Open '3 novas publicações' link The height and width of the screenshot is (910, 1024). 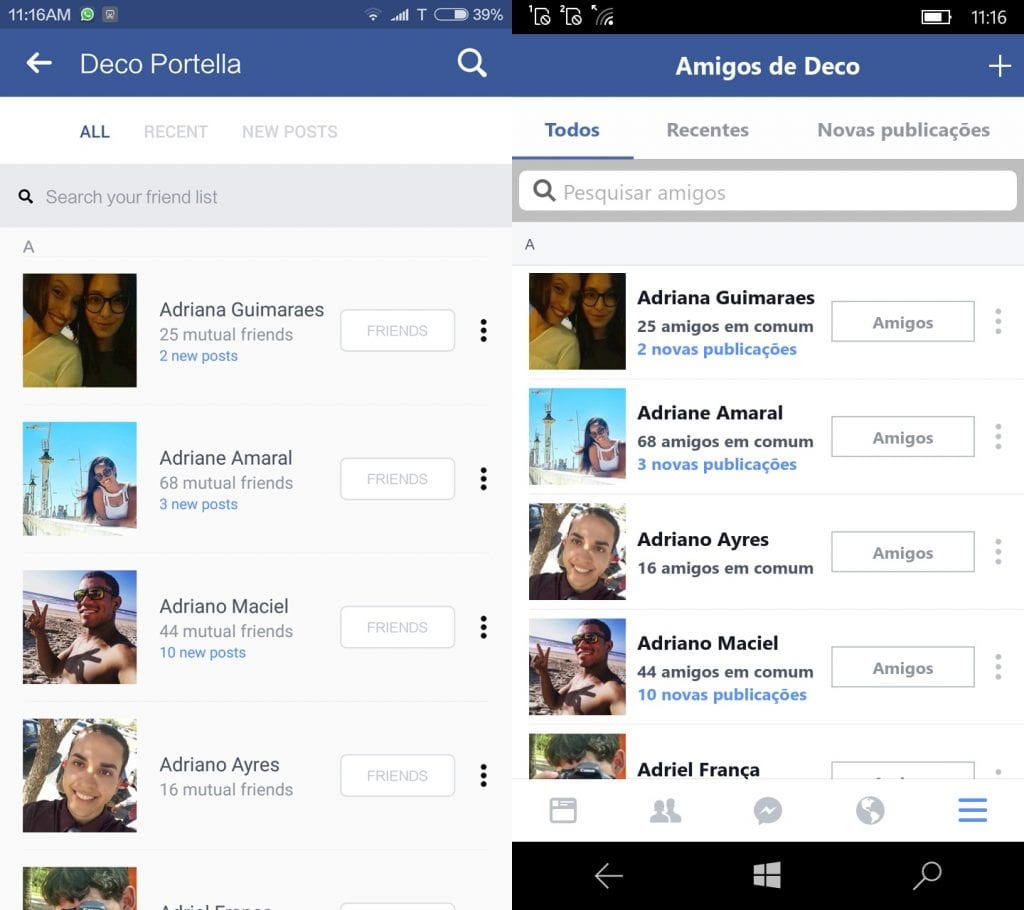click(x=716, y=464)
